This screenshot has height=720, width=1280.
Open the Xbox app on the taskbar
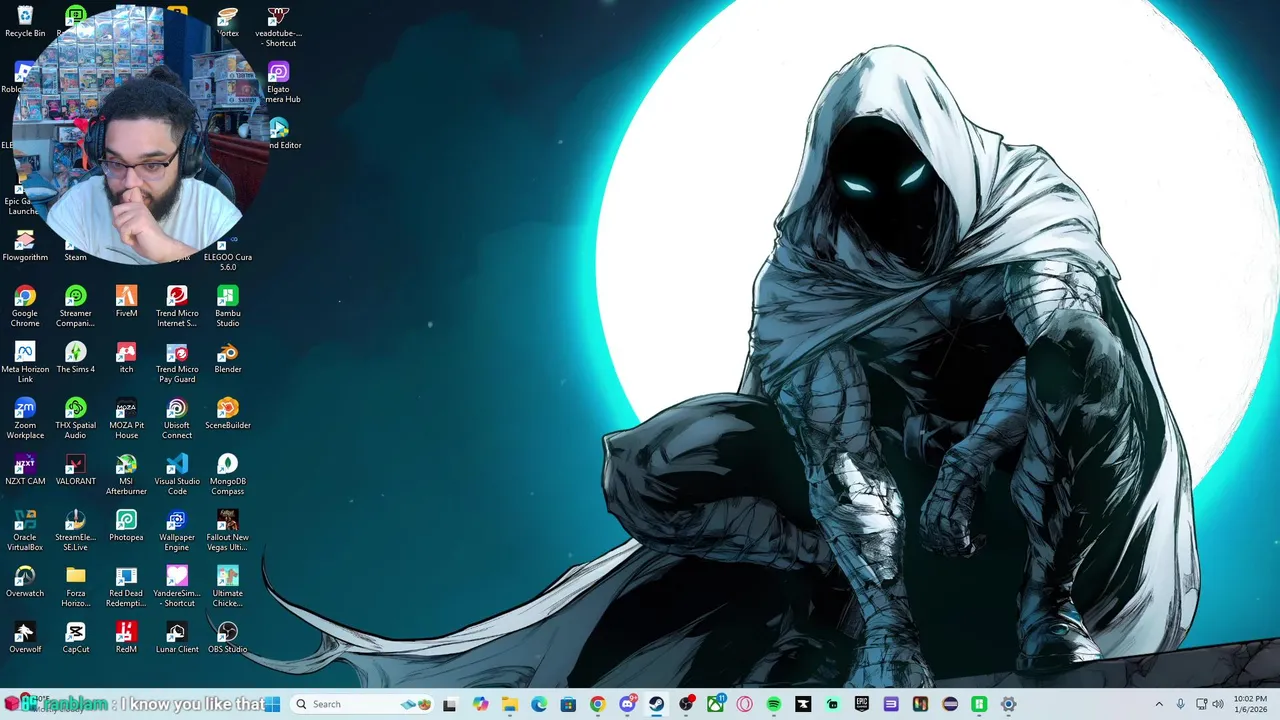(x=715, y=704)
